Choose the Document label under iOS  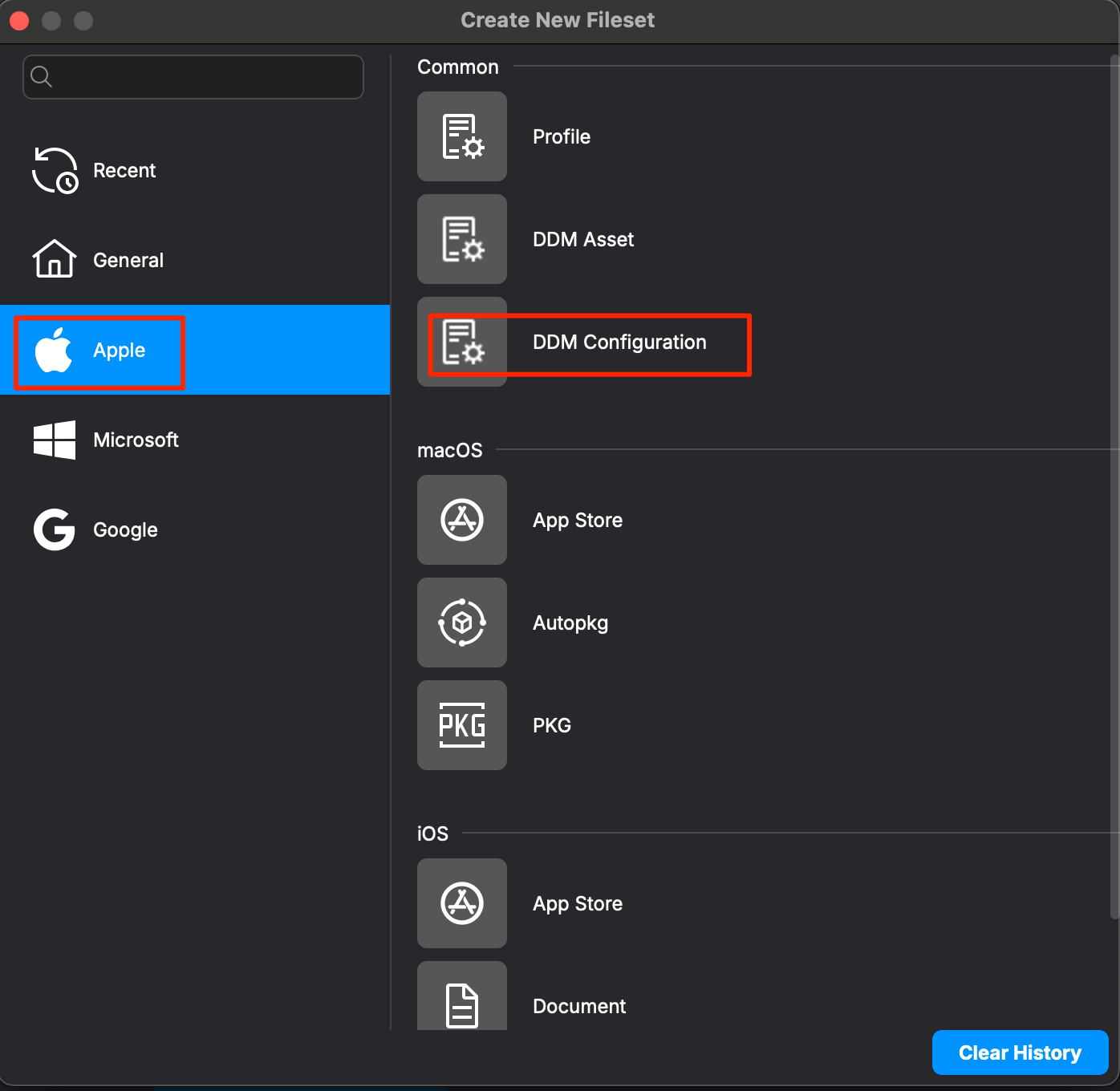[x=579, y=1006]
